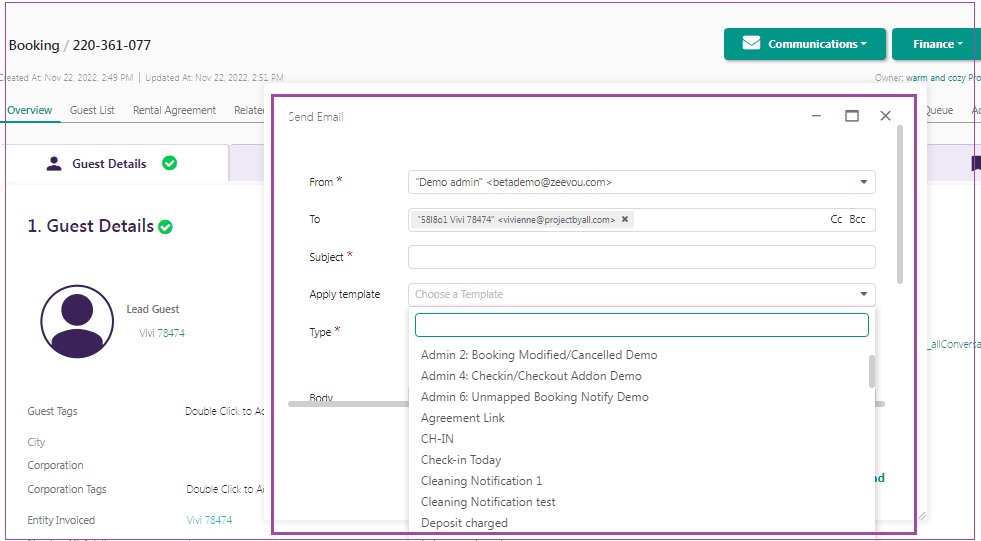Image resolution: width=981 pixels, height=541 pixels.
Task: Select Admin 6: Unmapped Booking Notify Demo template
Action: [x=534, y=397]
